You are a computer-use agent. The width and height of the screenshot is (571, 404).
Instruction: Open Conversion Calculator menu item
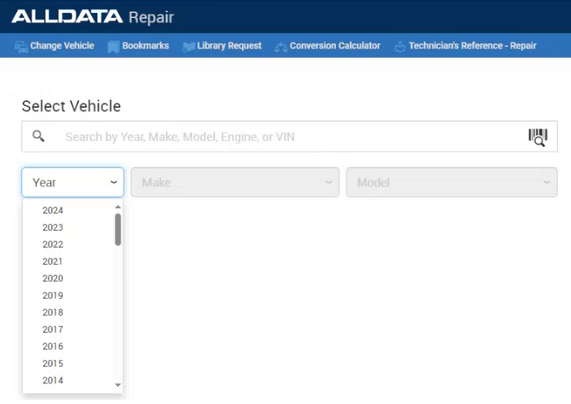point(327,46)
